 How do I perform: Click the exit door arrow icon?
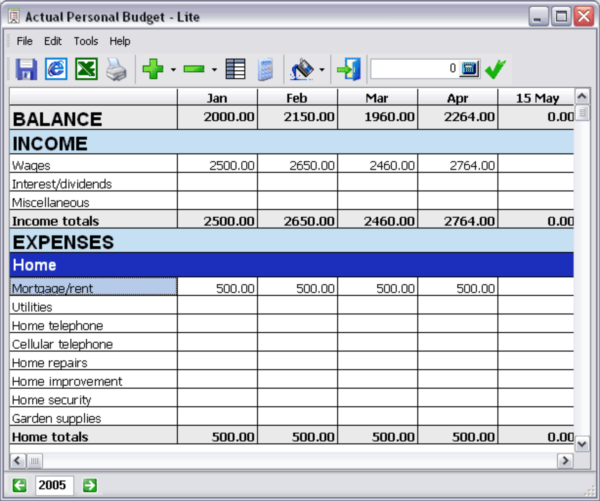click(349, 69)
